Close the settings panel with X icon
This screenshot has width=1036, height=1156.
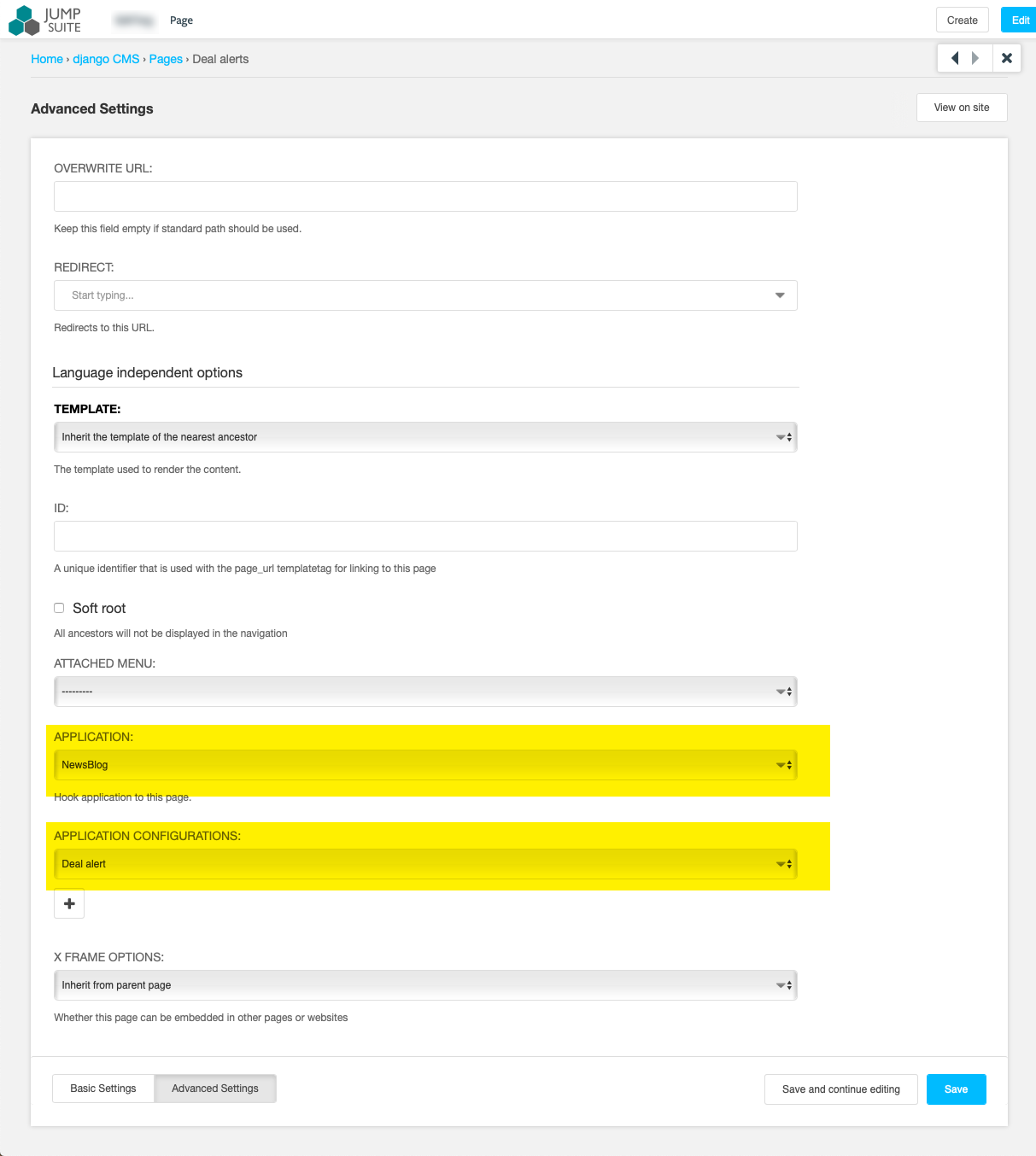pos(1007,58)
